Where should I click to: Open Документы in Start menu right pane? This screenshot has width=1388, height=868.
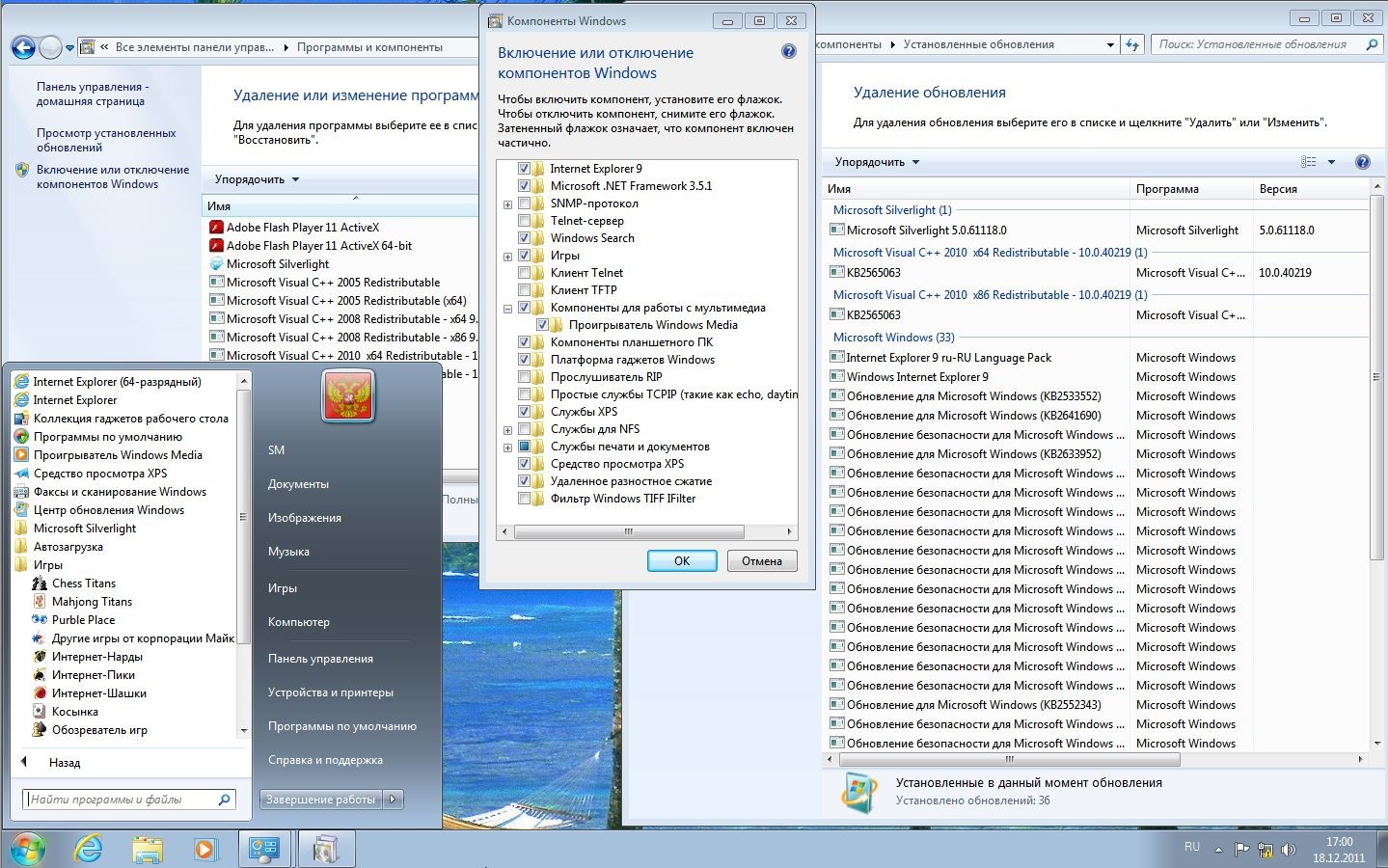(x=298, y=484)
